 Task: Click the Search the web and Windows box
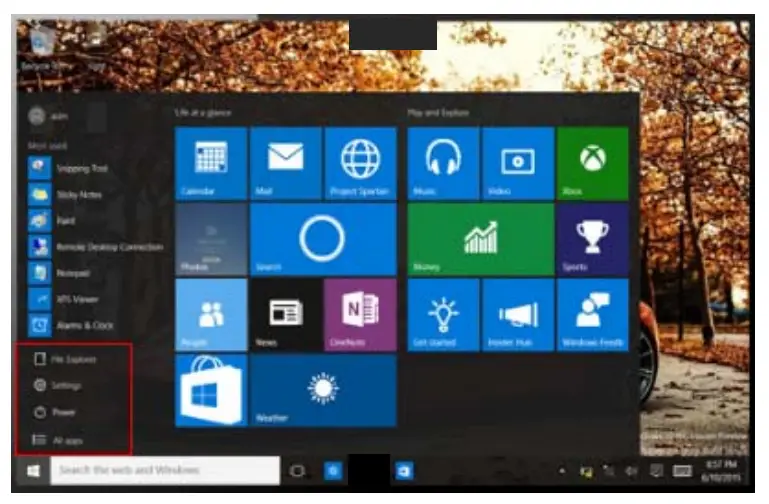click(165, 471)
